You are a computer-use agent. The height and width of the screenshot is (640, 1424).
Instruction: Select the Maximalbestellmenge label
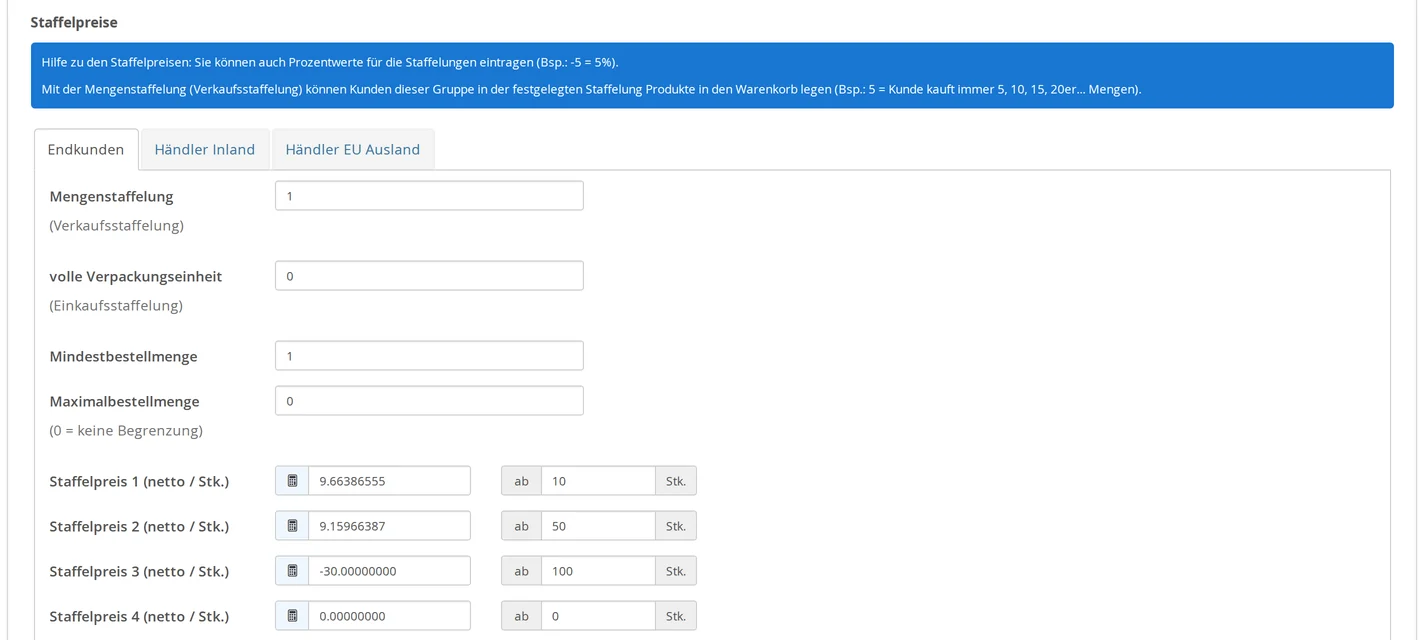124,401
